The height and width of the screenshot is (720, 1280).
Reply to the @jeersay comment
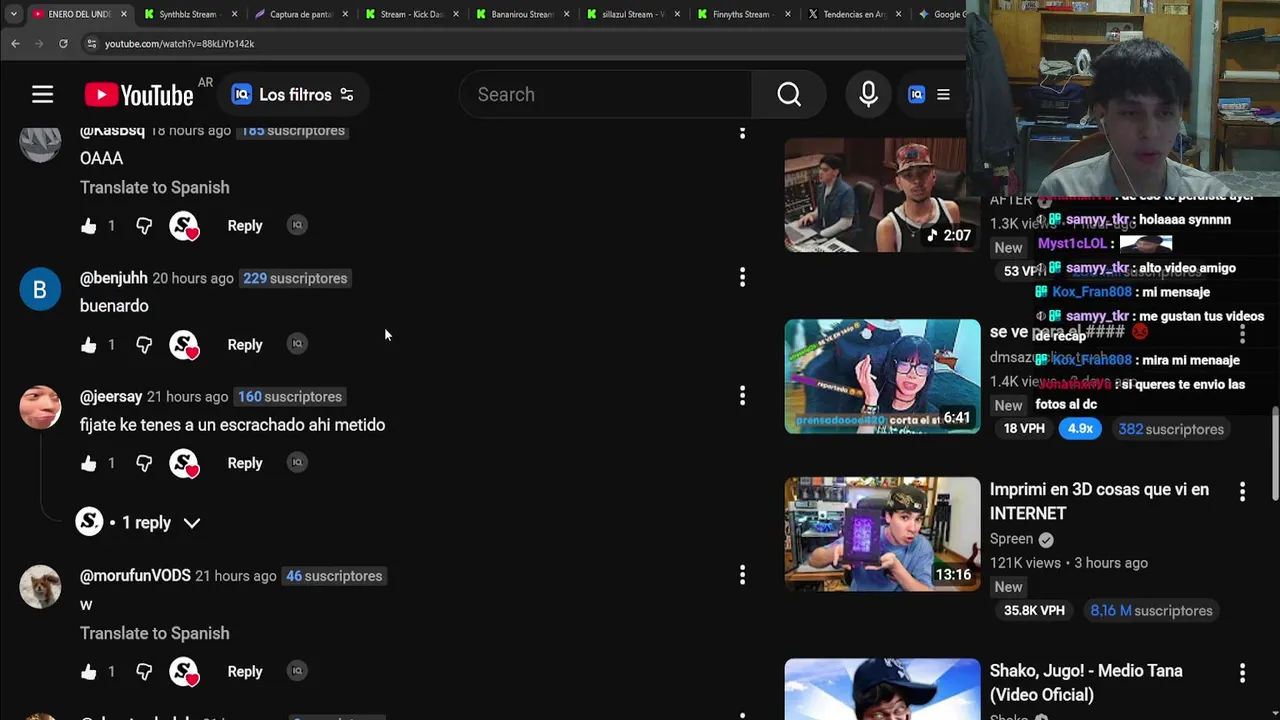[245, 463]
